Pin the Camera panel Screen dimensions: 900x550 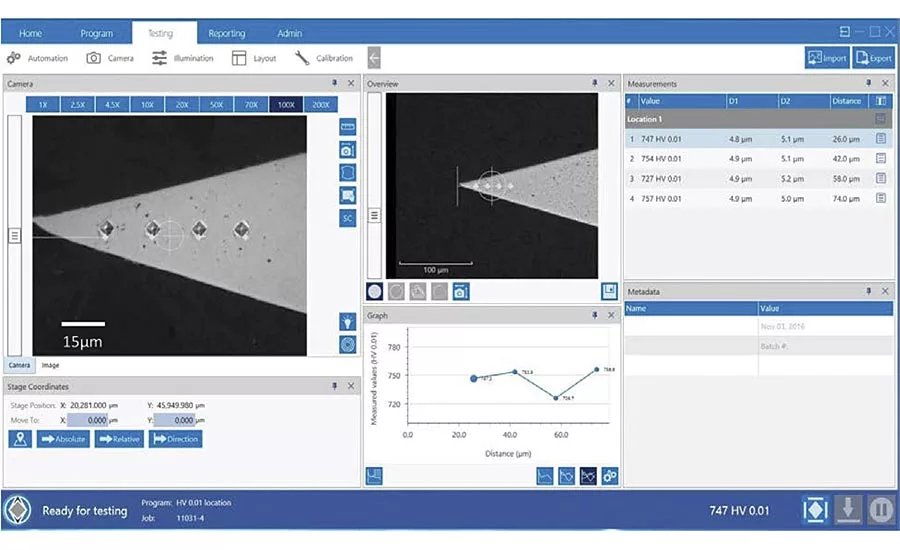335,83
